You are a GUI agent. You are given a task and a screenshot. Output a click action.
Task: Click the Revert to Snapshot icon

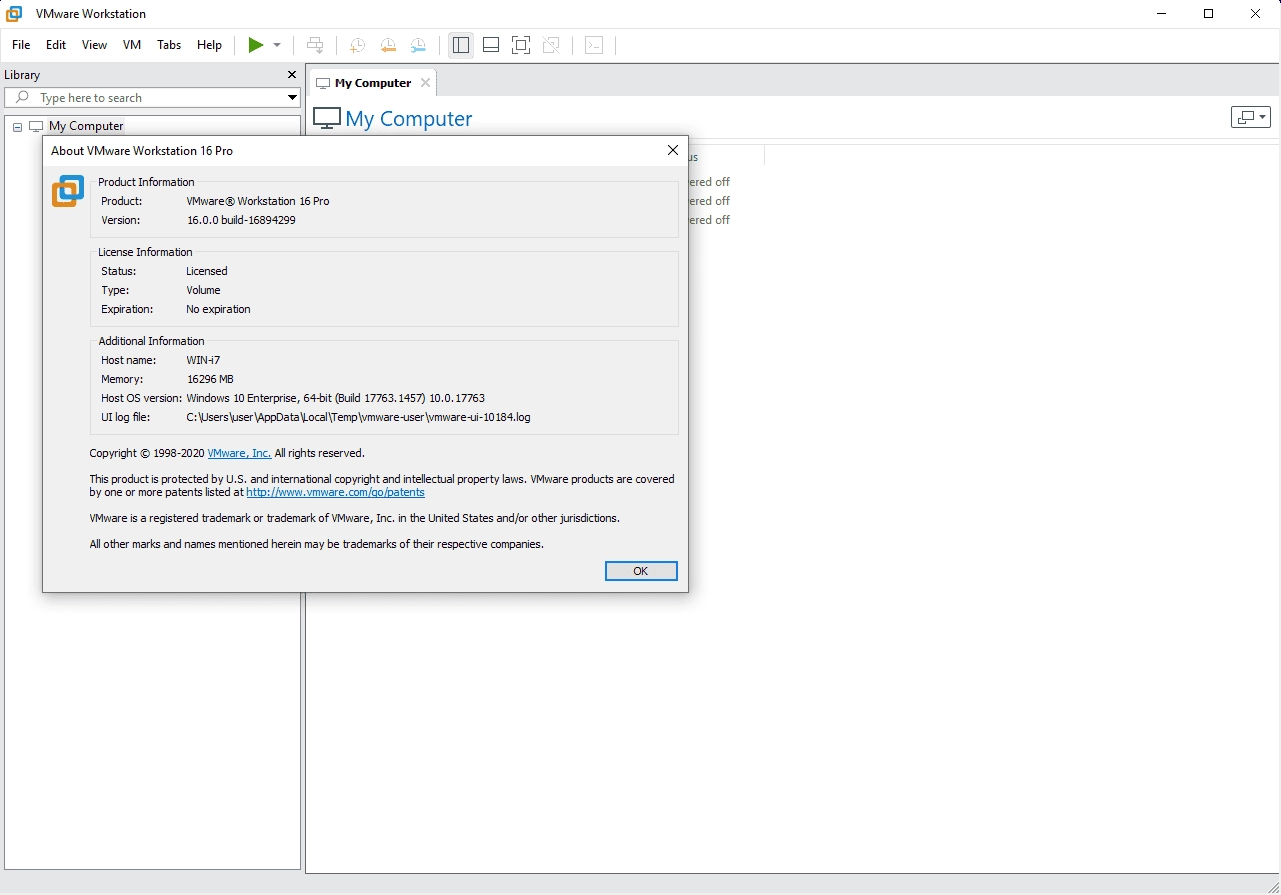coord(388,45)
